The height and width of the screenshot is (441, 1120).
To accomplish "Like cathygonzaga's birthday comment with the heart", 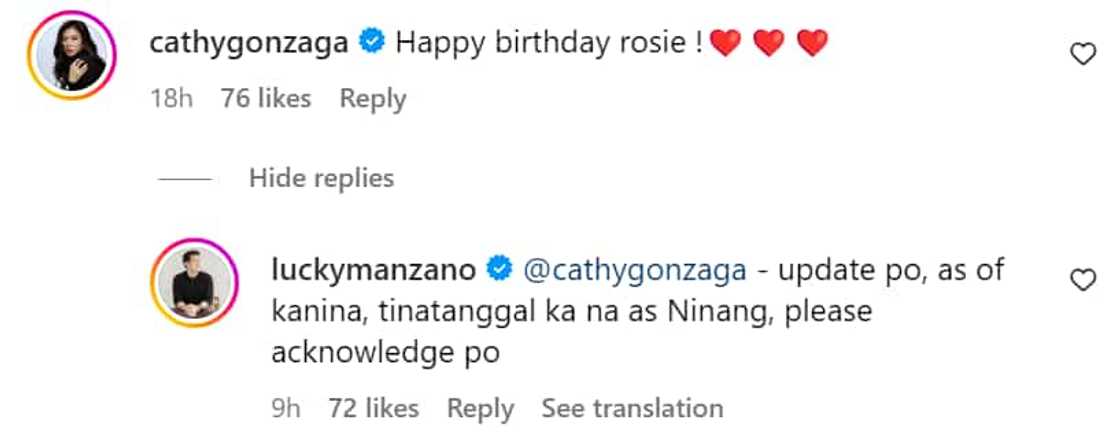I will tap(1083, 55).
